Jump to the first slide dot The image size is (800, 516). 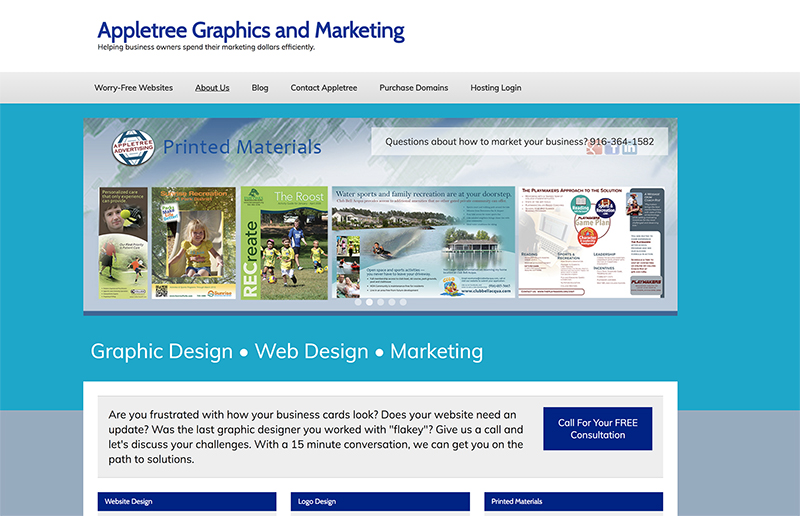click(358, 302)
